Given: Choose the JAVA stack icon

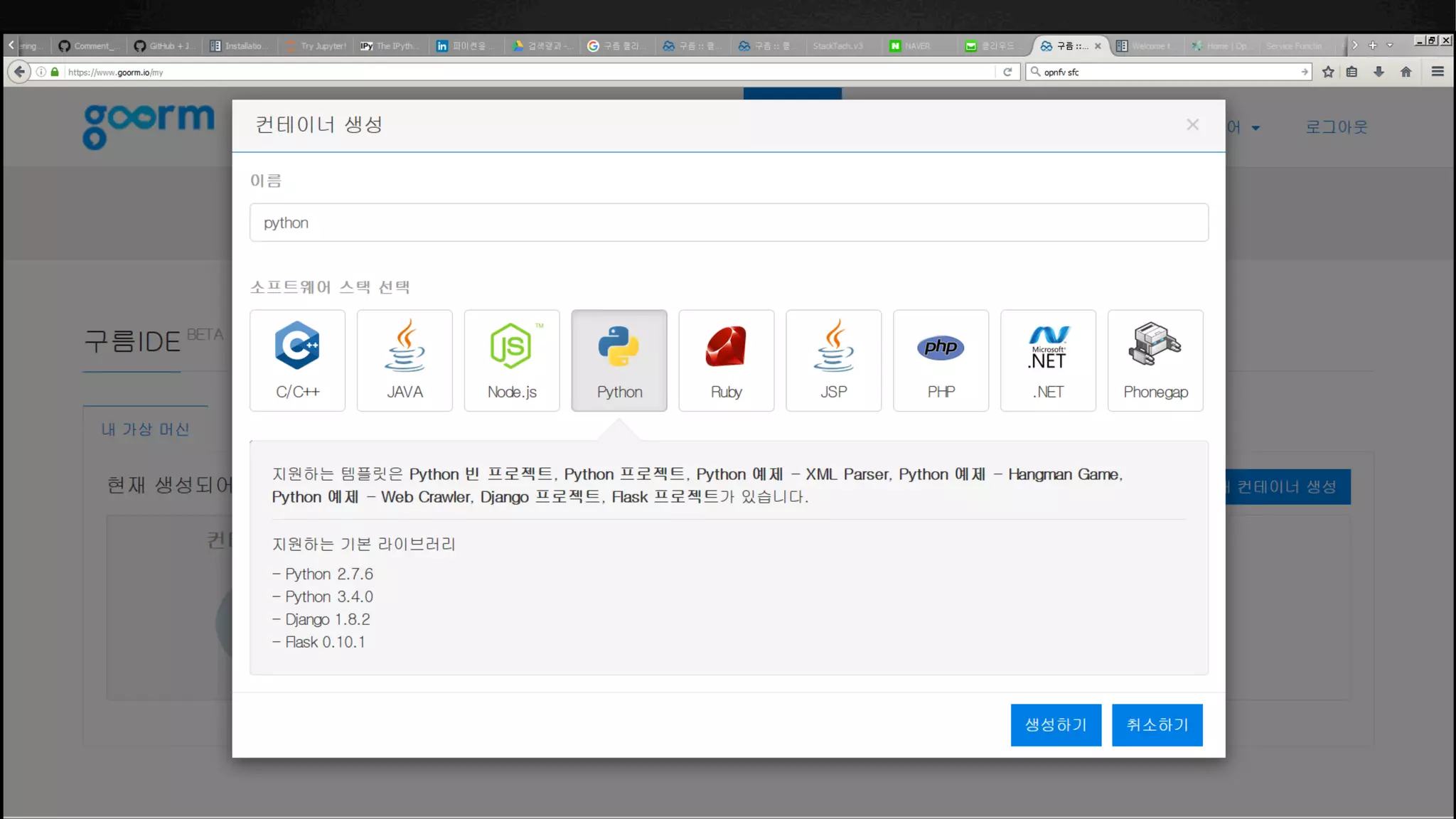Looking at the screenshot, I should (405, 360).
